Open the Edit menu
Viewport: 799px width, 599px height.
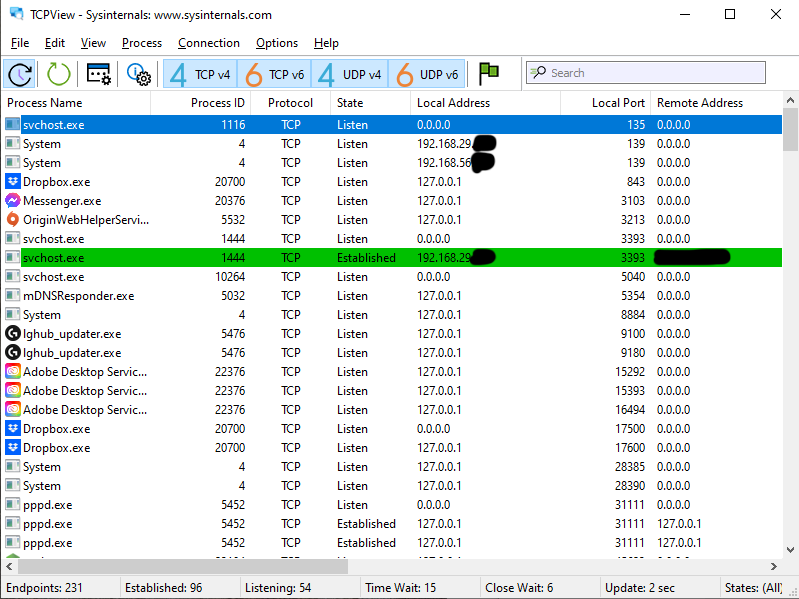(x=55, y=43)
